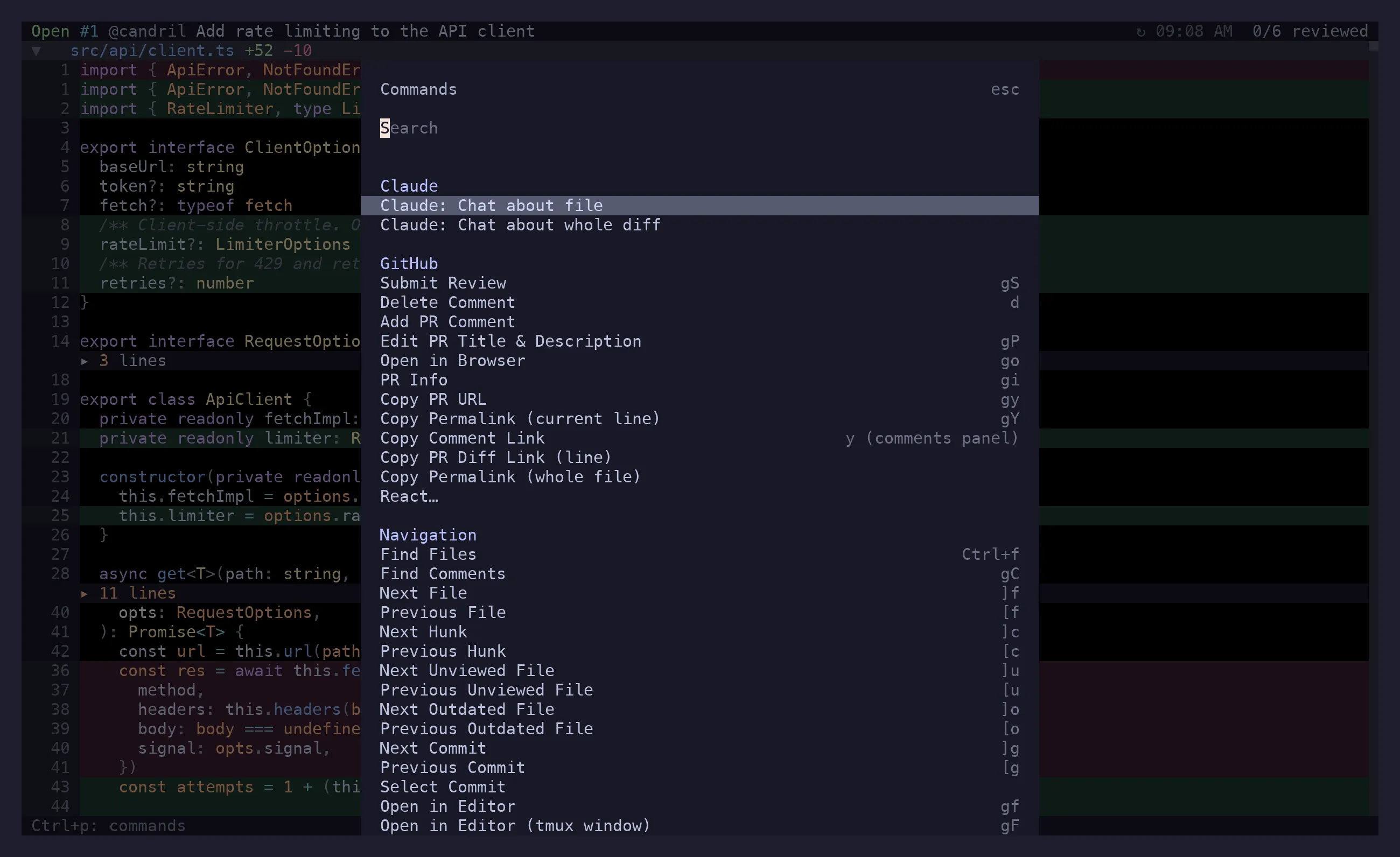Open the PR Info command
Screen dimensions: 1400x857
pos(699,380)
